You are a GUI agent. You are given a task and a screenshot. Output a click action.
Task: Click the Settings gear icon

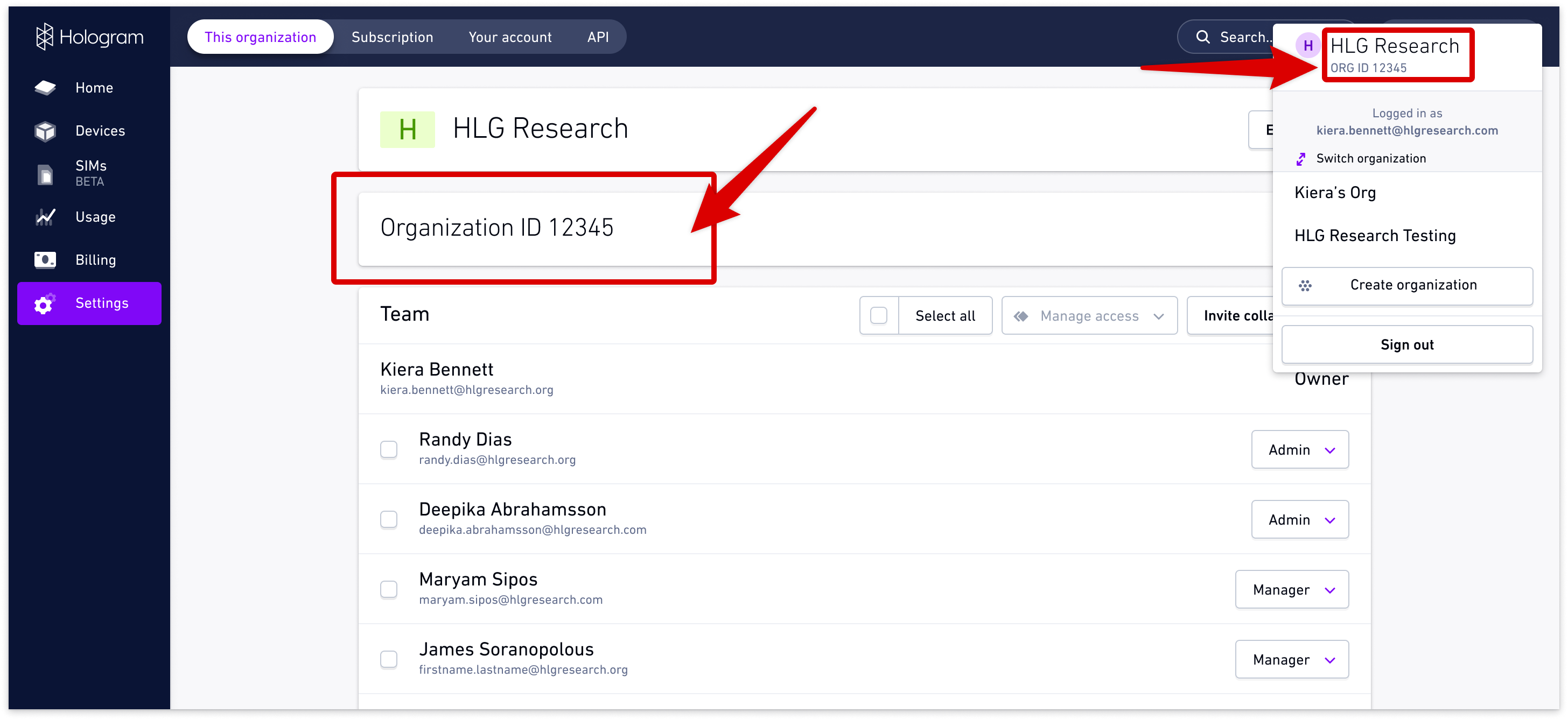[44, 303]
